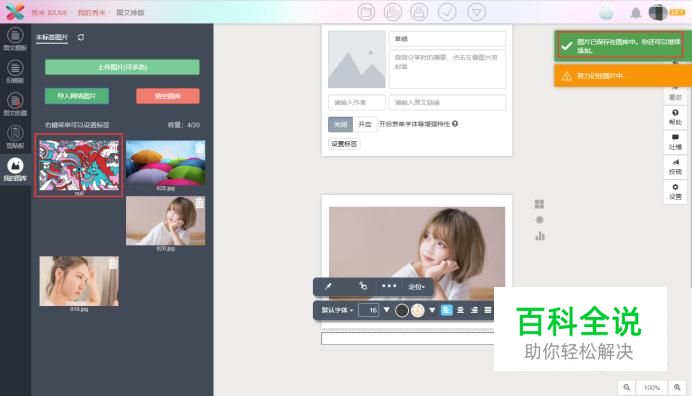Open the three-dots more options
The width and height of the screenshot is (692, 396).
389,286
